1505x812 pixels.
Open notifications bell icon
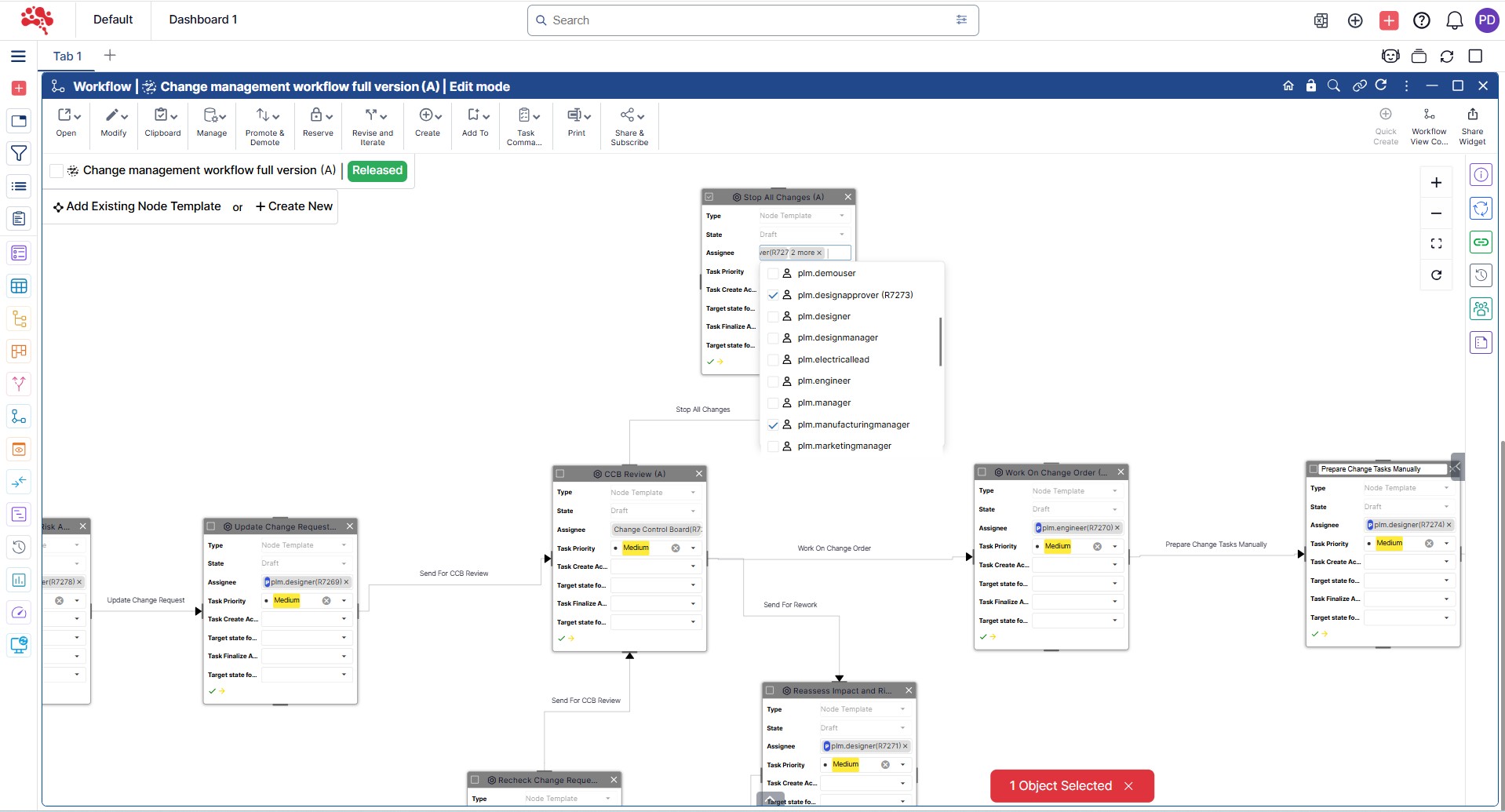[x=1454, y=20]
